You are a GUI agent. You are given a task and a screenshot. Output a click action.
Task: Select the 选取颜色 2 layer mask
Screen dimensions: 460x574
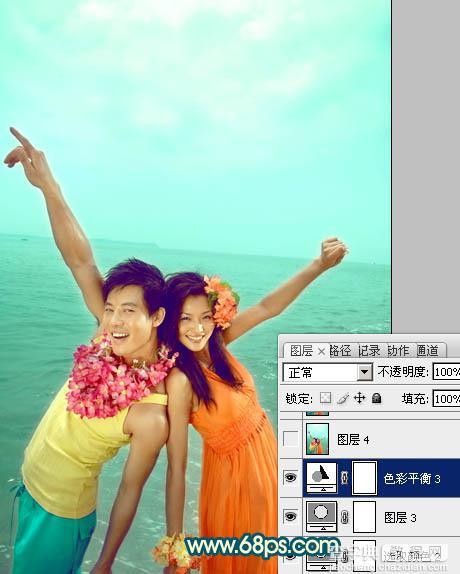click(x=364, y=556)
